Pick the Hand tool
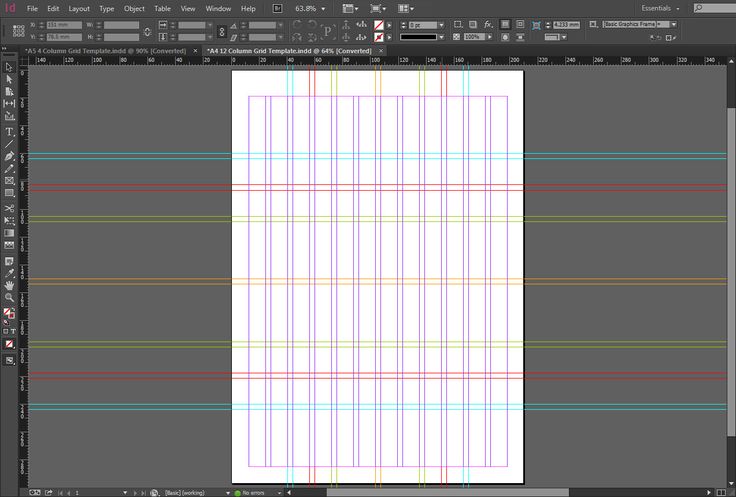Image resolution: width=736 pixels, height=497 pixels. pyautogui.click(x=9, y=285)
